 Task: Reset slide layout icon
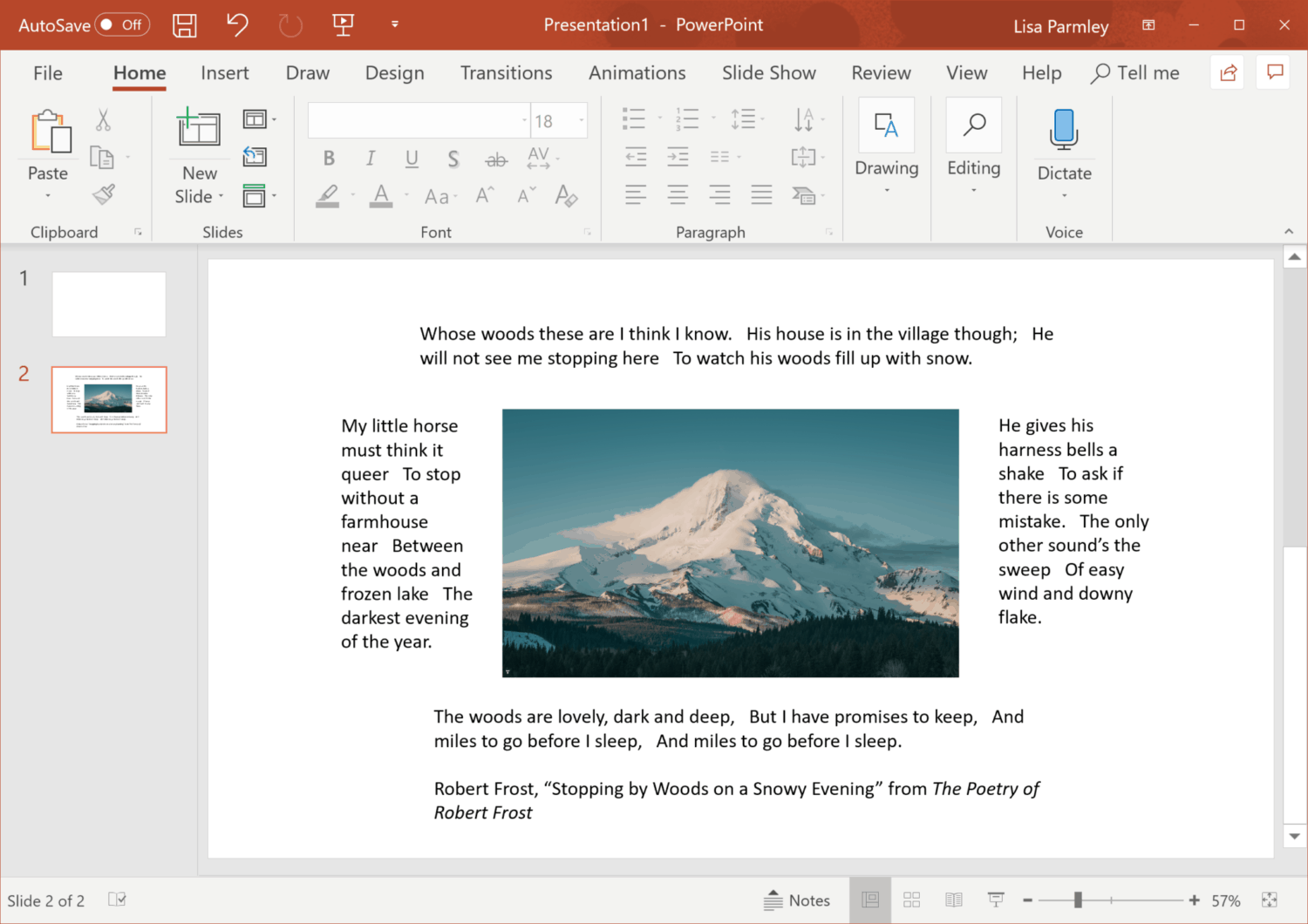255,157
